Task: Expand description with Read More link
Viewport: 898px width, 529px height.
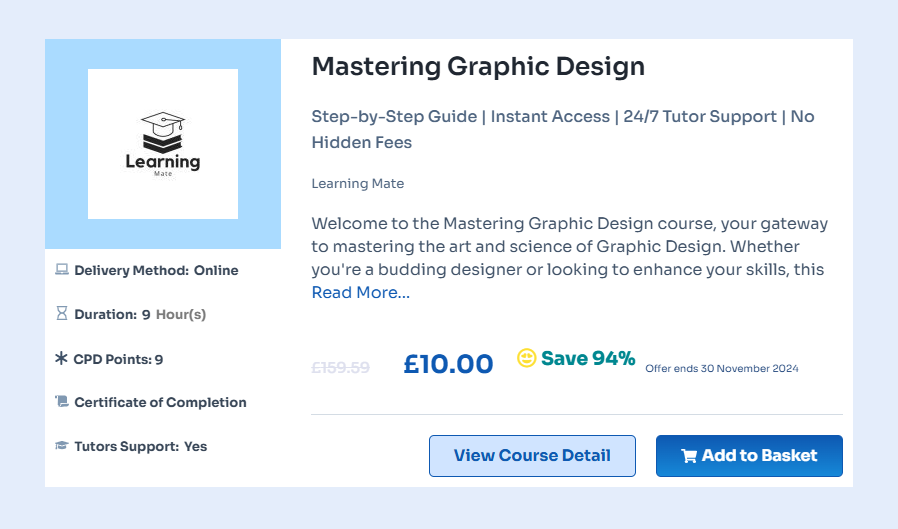Action: tap(360, 293)
